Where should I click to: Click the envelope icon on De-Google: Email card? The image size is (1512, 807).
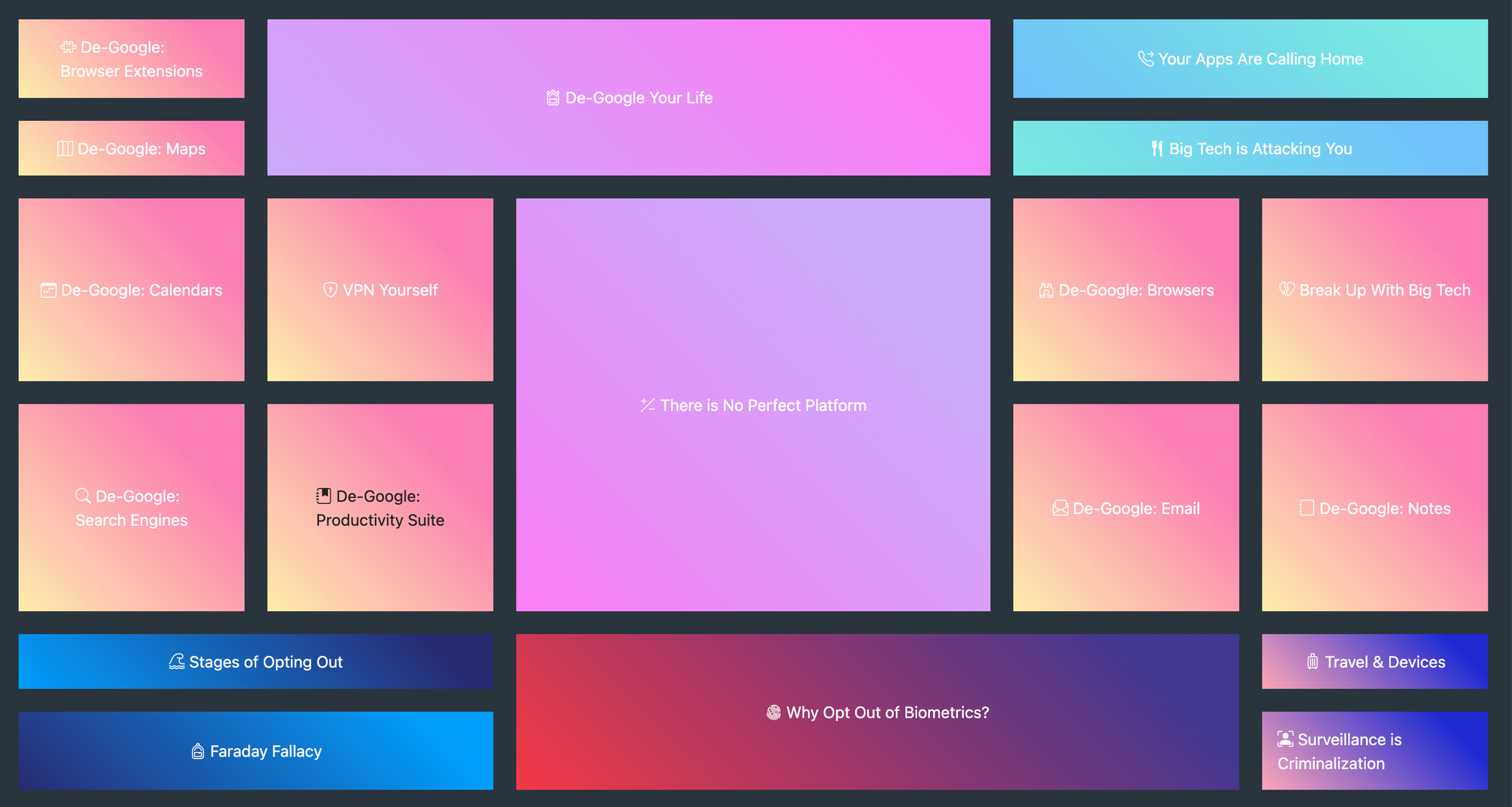tap(1062, 509)
